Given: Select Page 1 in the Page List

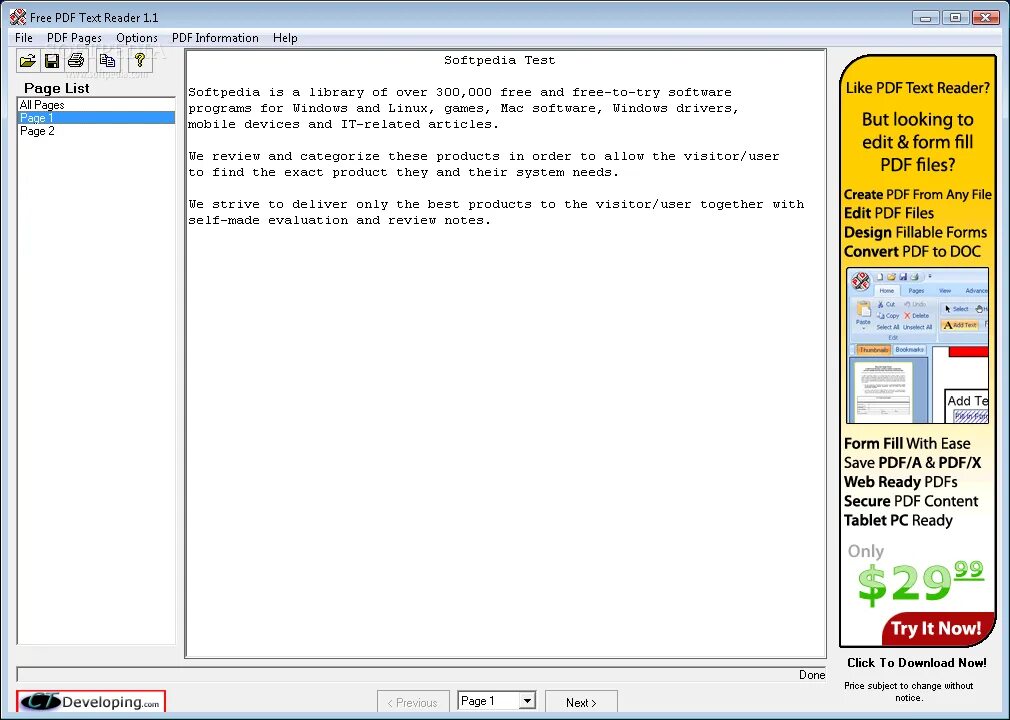Looking at the screenshot, I should coord(96,118).
